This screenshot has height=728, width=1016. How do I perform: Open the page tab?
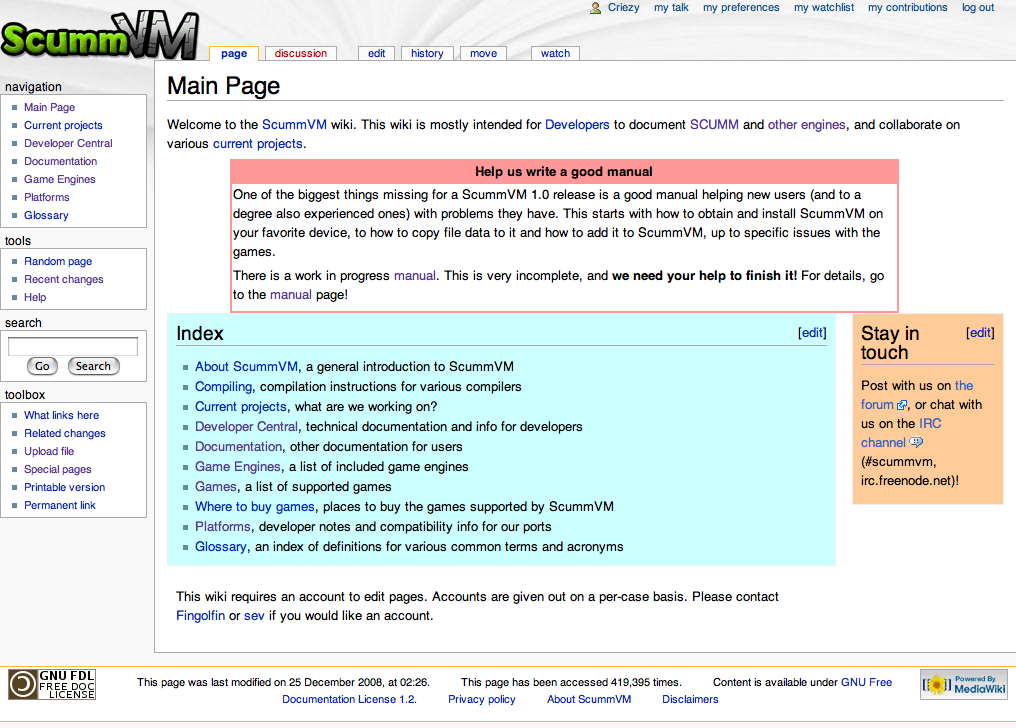[234, 54]
